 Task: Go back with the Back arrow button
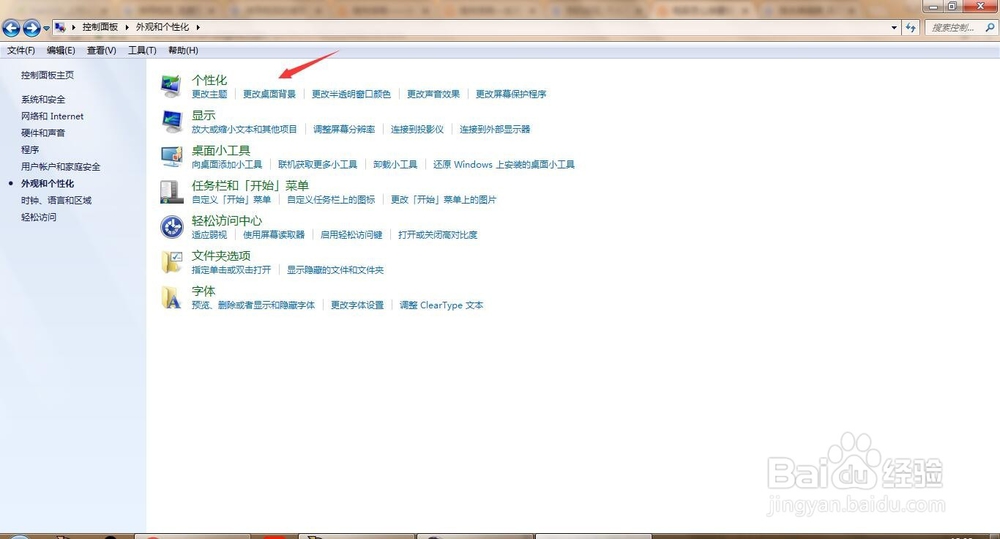[x=11, y=27]
